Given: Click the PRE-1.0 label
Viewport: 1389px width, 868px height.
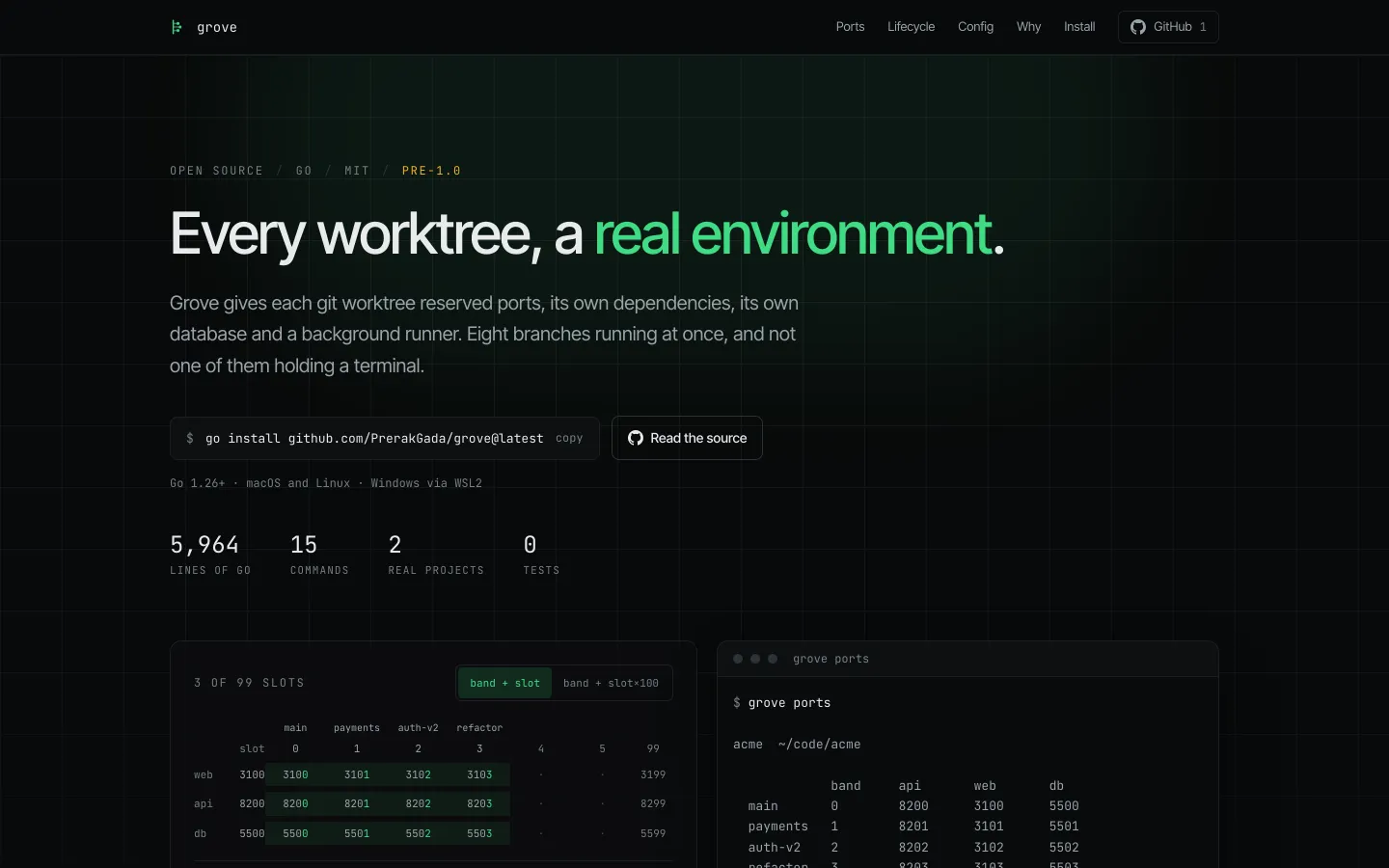Looking at the screenshot, I should tap(431, 171).
